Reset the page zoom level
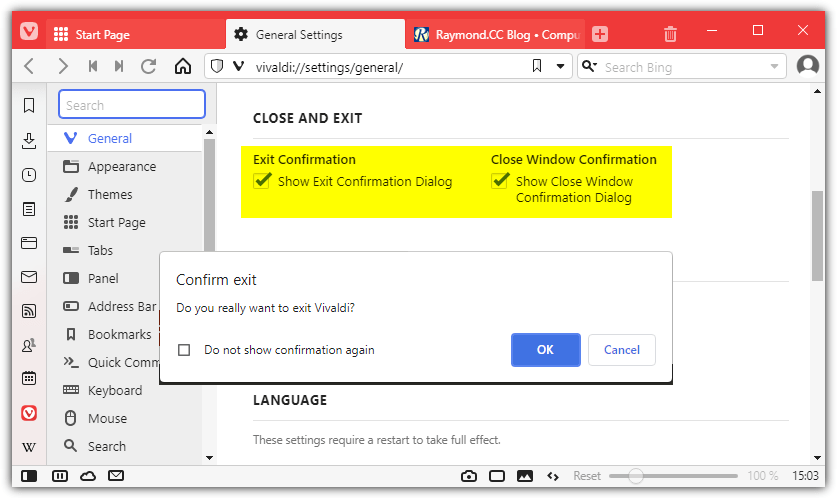 [x=587, y=476]
